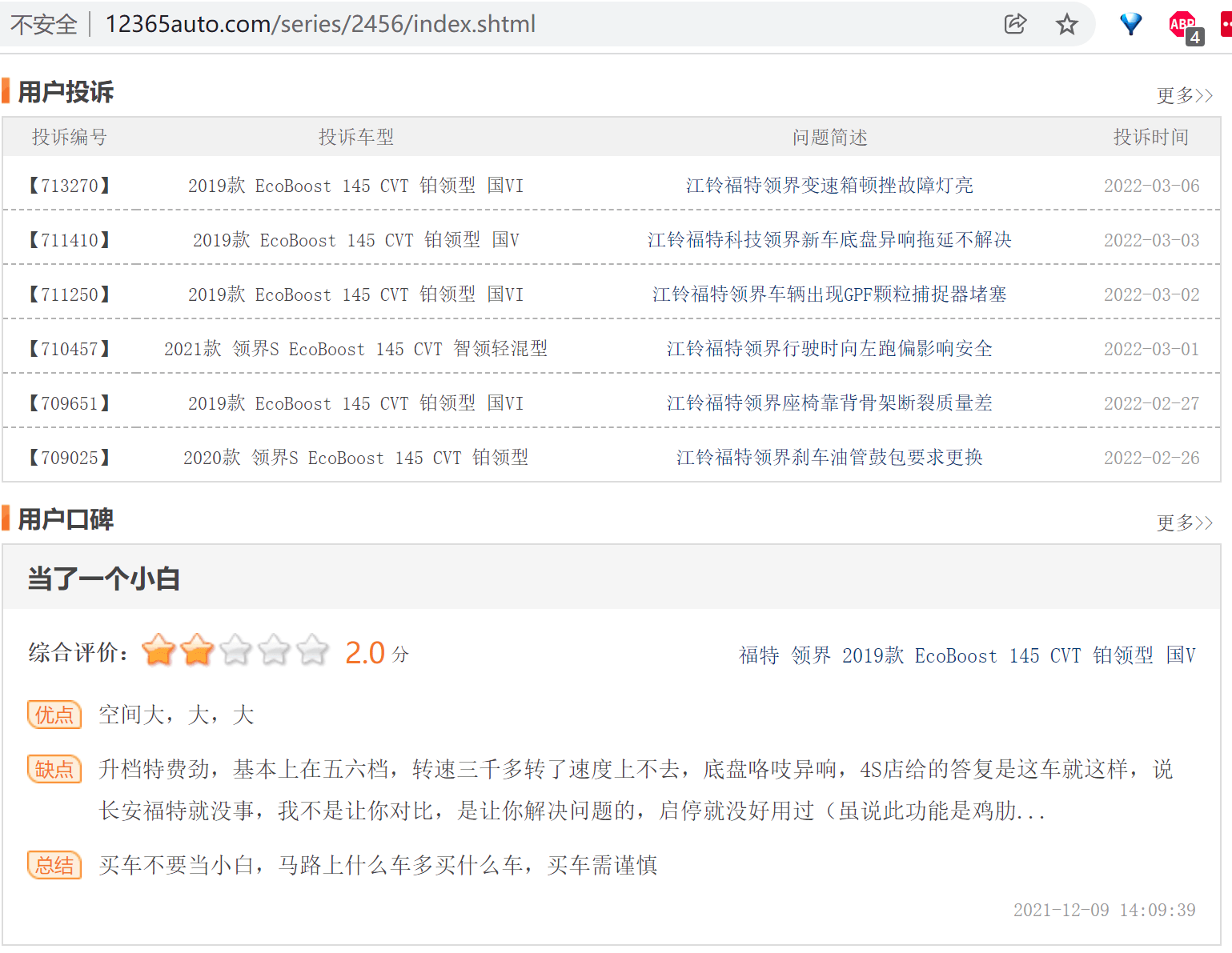This screenshot has width=1232, height=953.
Task: Open the review titled 当了一个小白
Action: 103,579
